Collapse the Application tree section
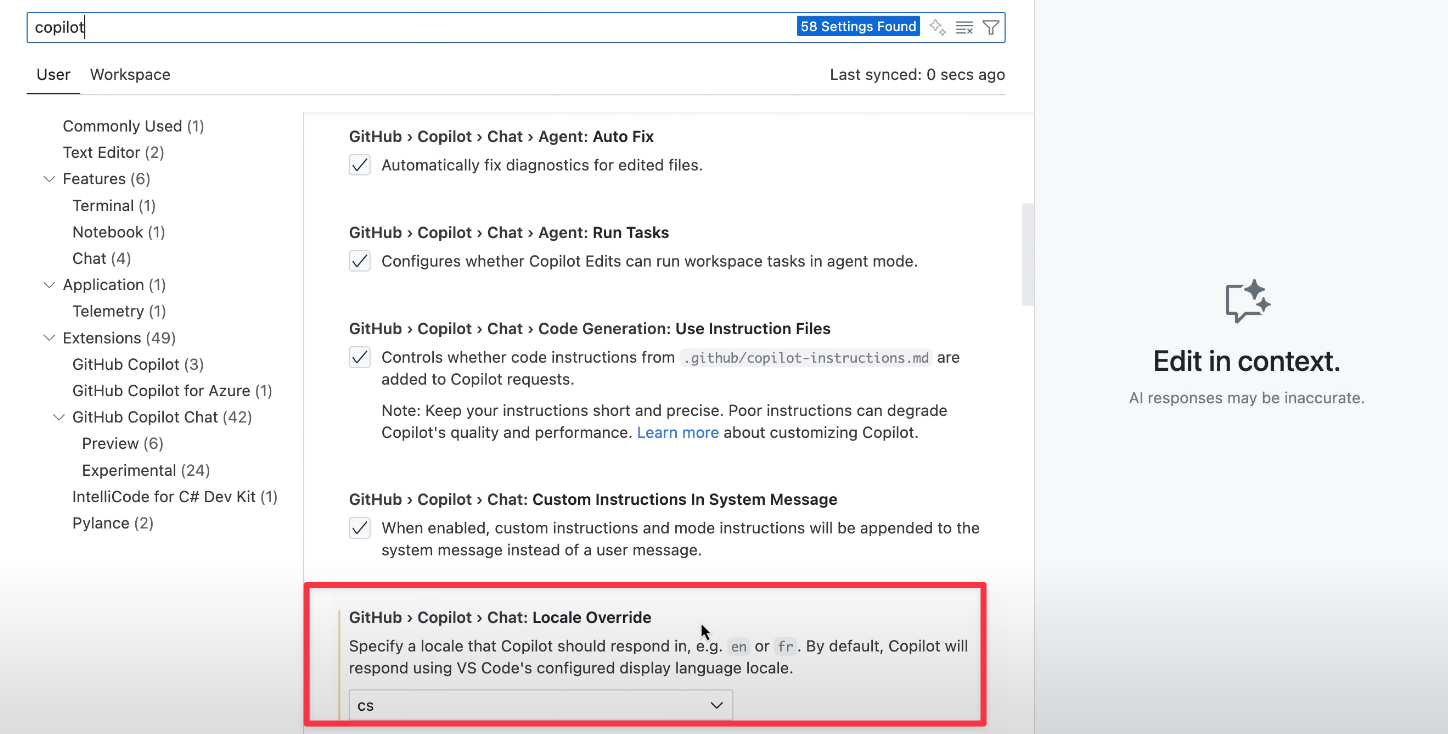 [x=49, y=285]
